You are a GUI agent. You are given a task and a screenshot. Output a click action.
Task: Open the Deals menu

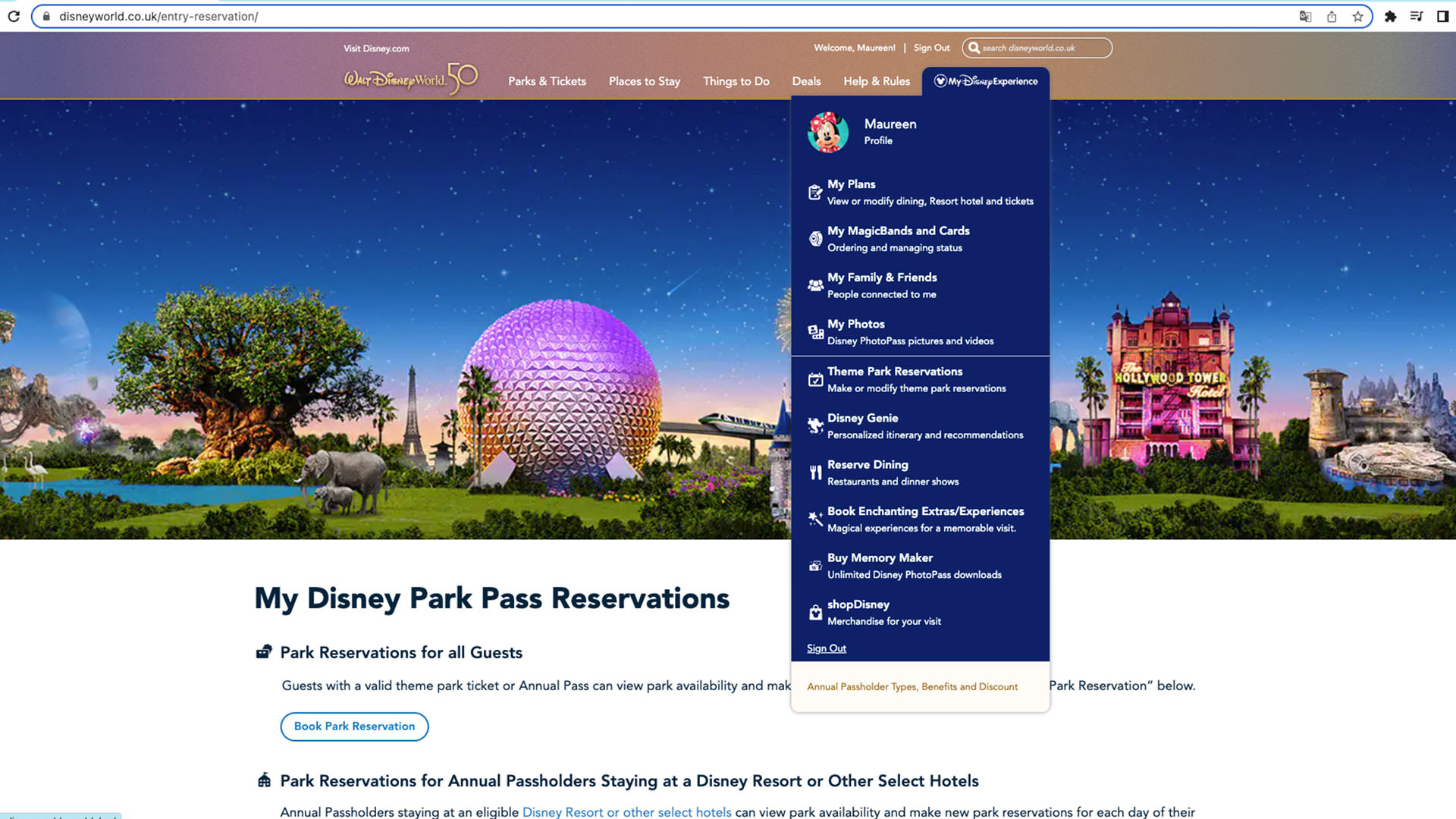coord(806,81)
